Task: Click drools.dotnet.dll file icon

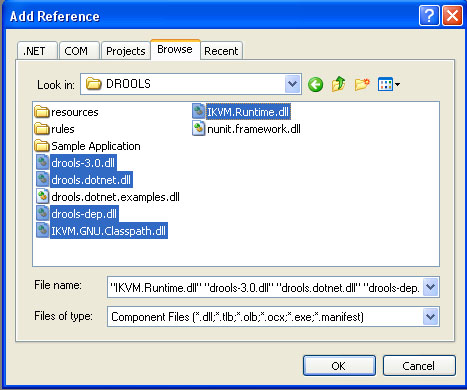Action: pos(42,180)
